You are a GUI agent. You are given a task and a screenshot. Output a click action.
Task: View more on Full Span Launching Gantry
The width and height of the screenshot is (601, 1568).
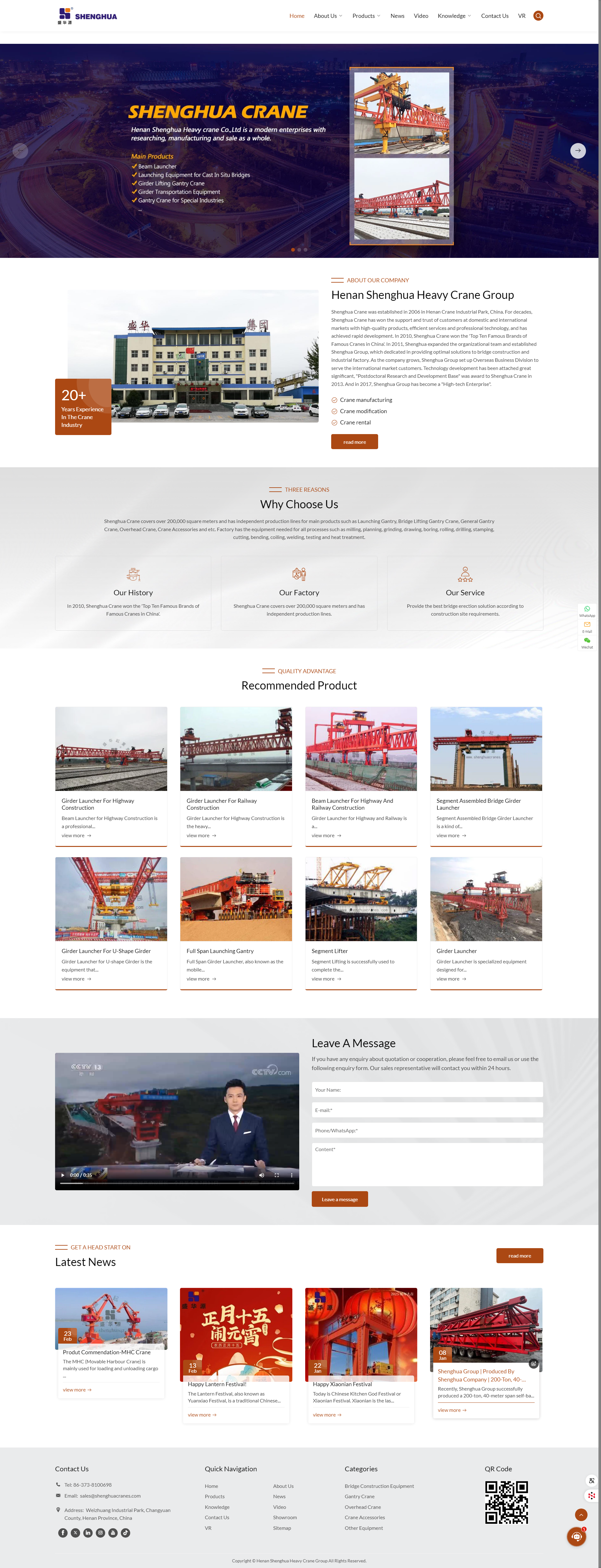pyautogui.click(x=201, y=978)
